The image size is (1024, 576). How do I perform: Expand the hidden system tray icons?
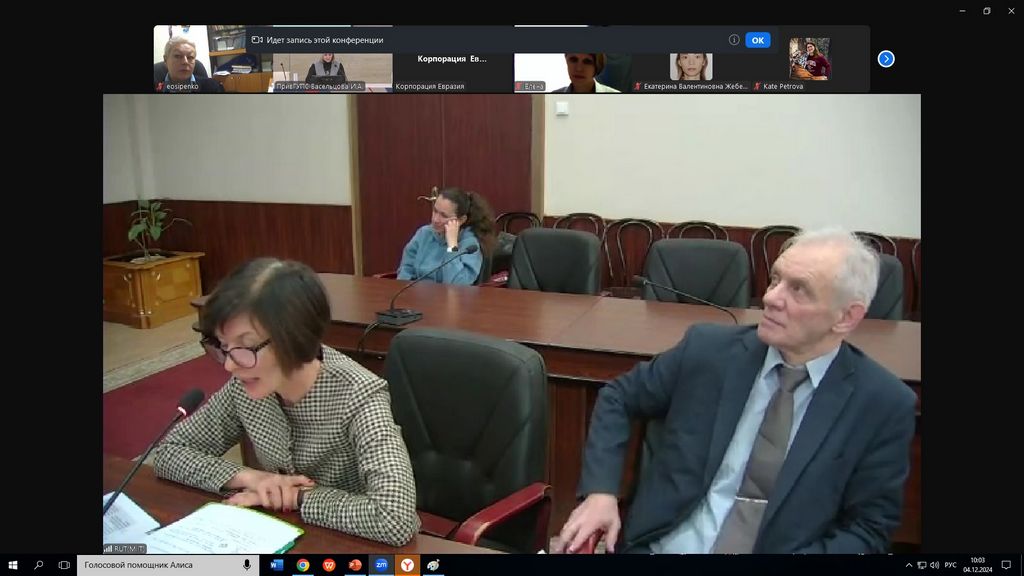(x=907, y=565)
